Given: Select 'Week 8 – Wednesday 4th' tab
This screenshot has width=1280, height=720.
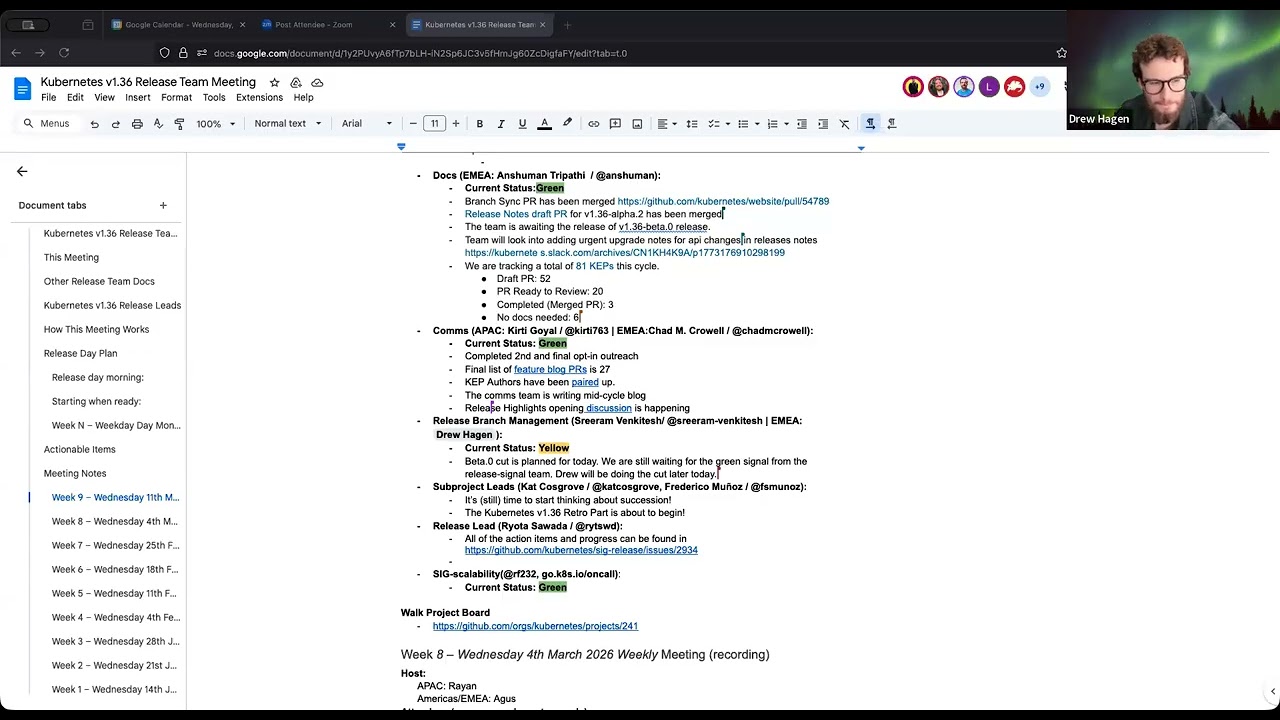Looking at the screenshot, I should tap(114, 521).
